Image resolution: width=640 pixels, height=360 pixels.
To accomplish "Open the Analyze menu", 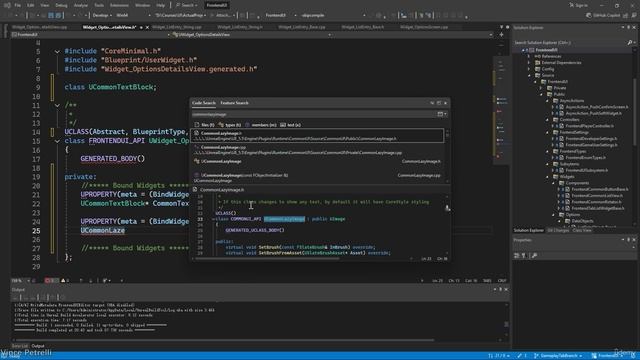I will [80, 5].
